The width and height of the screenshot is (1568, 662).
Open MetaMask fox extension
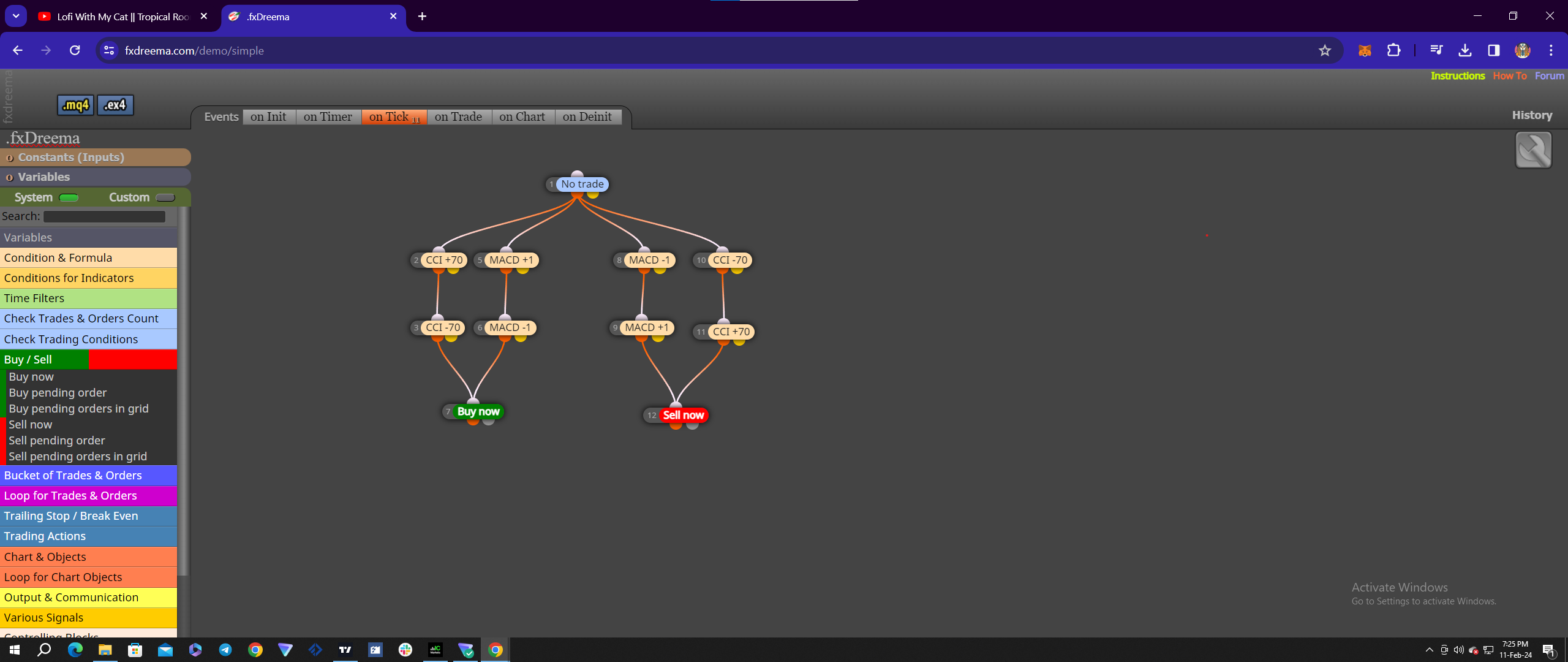(x=1365, y=50)
